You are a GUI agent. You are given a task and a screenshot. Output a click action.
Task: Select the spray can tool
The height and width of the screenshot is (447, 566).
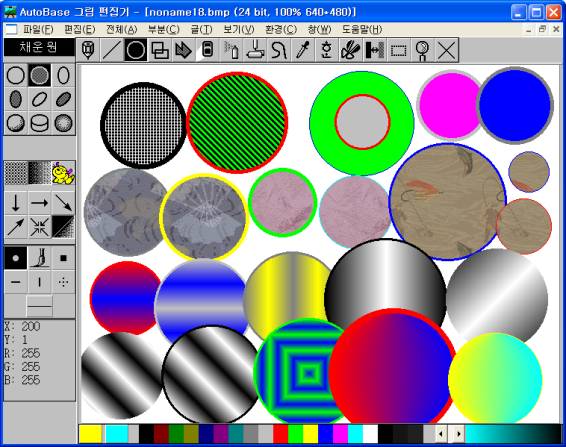pyautogui.click(x=231, y=50)
